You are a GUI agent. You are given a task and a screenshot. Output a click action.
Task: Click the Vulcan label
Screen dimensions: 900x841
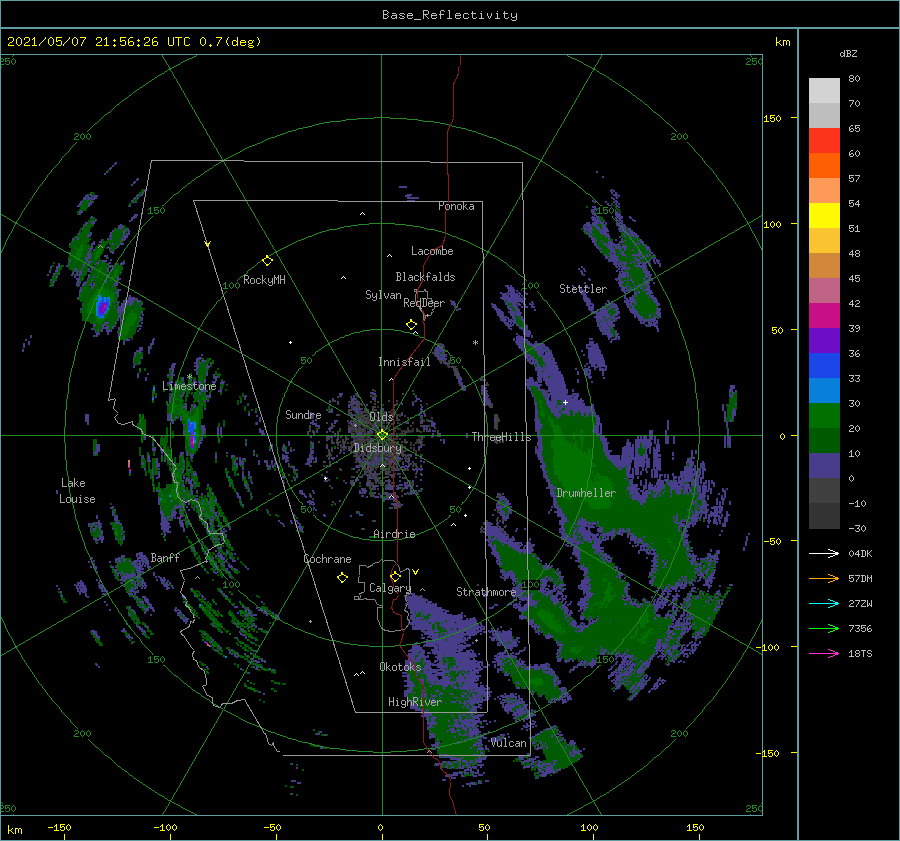tap(509, 743)
